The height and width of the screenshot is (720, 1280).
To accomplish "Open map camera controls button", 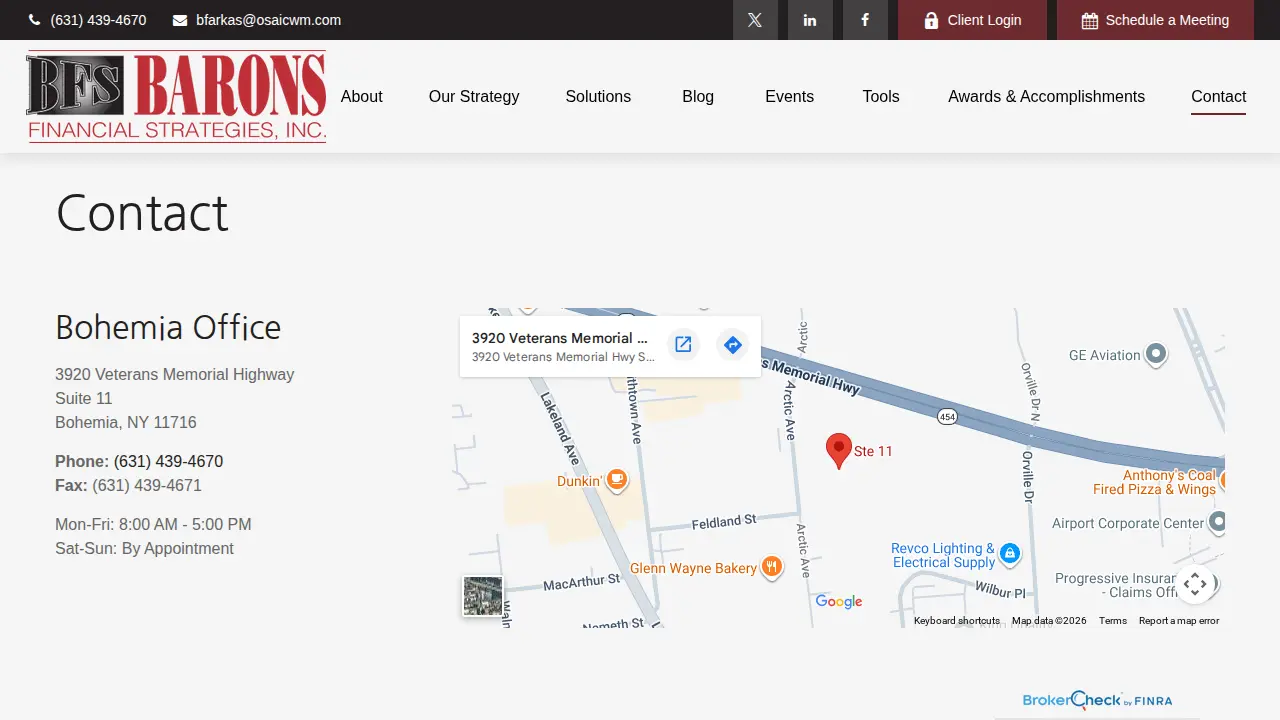I will [1195, 584].
